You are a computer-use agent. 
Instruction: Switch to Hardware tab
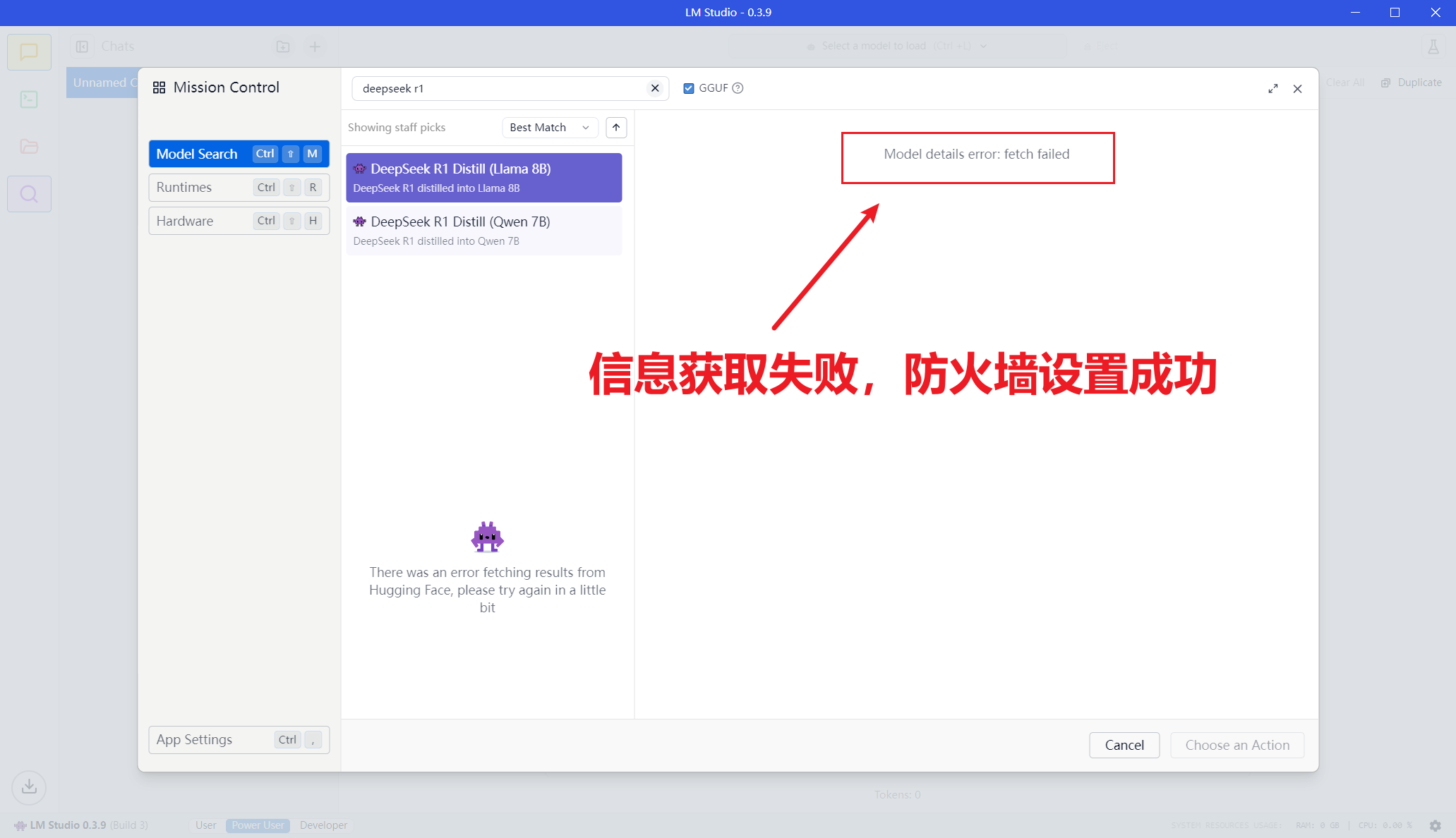tap(239, 221)
